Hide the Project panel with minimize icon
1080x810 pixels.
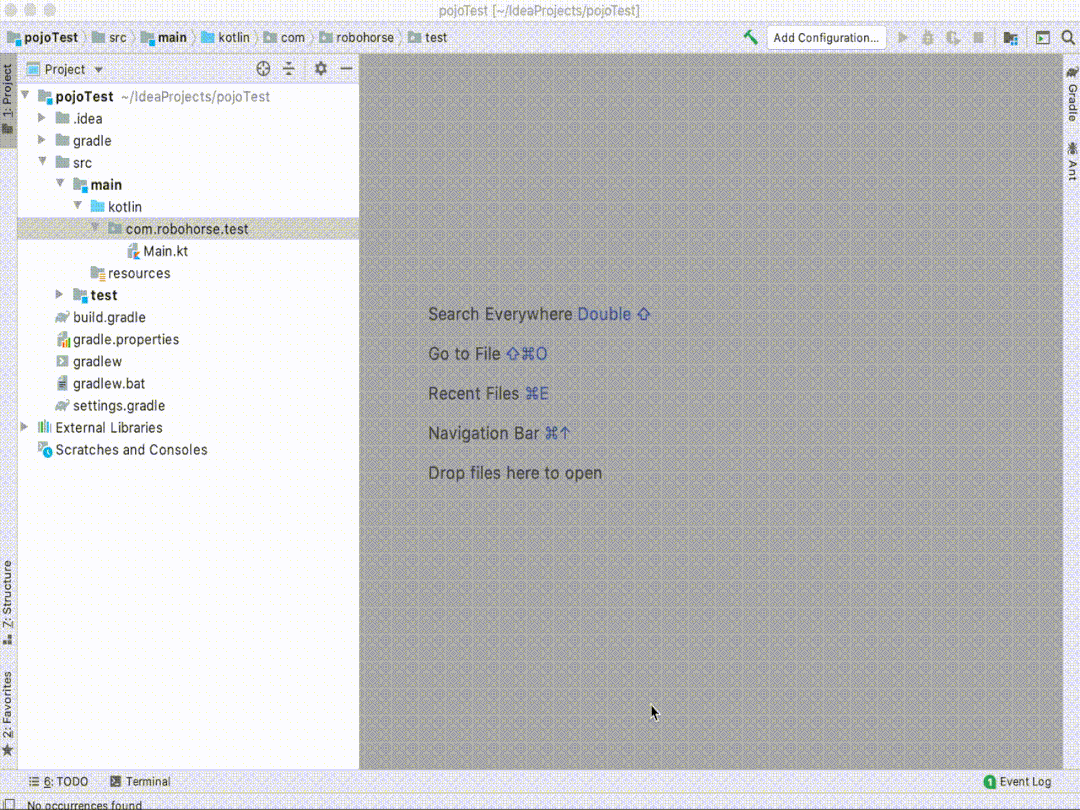pos(345,69)
